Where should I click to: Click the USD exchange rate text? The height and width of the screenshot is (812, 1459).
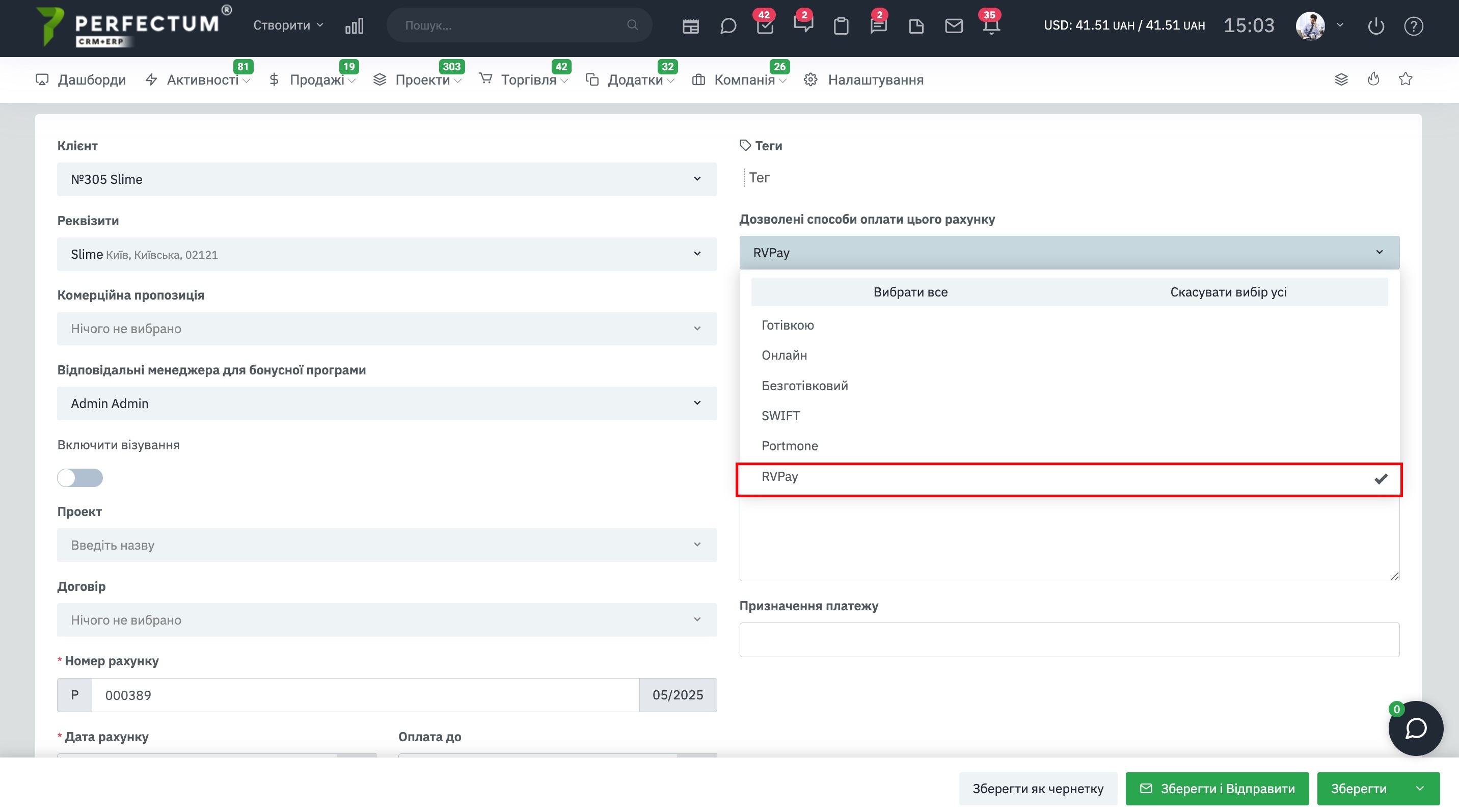pyautogui.click(x=1124, y=25)
